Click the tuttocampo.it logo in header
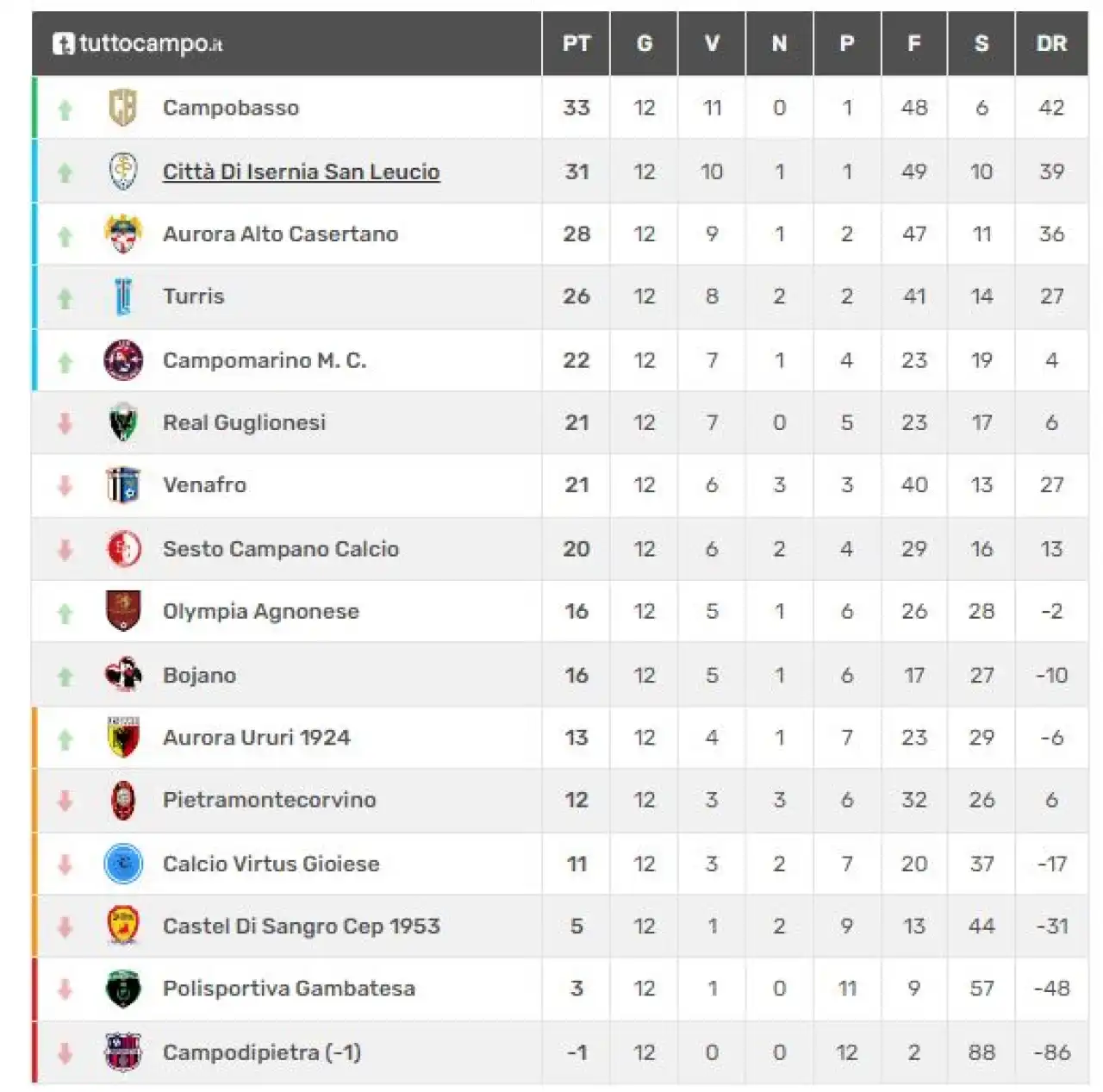1103x1092 pixels. click(138, 43)
